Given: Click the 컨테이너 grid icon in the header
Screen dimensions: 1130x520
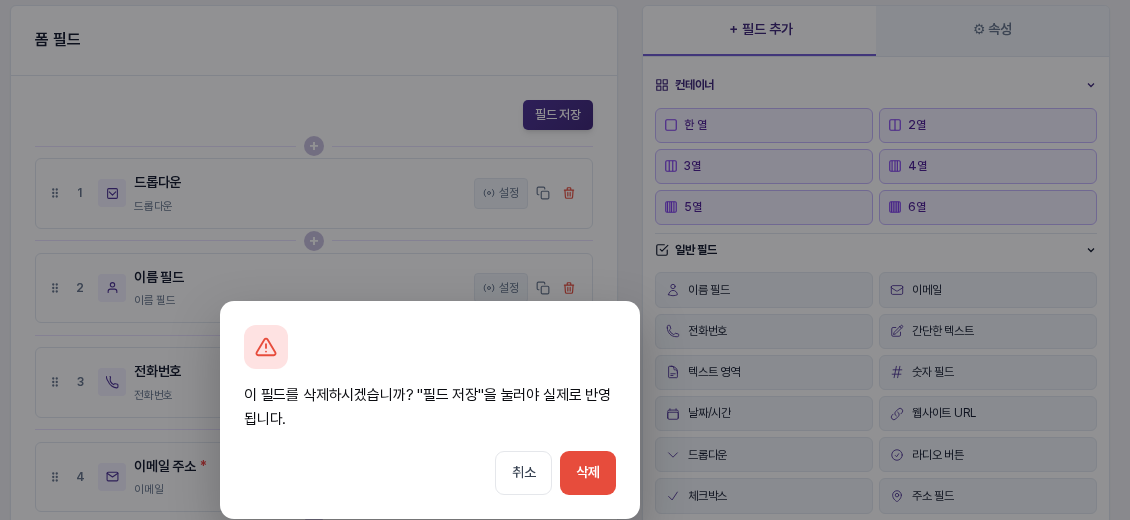Looking at the screenshot, I should pos(662,85).
